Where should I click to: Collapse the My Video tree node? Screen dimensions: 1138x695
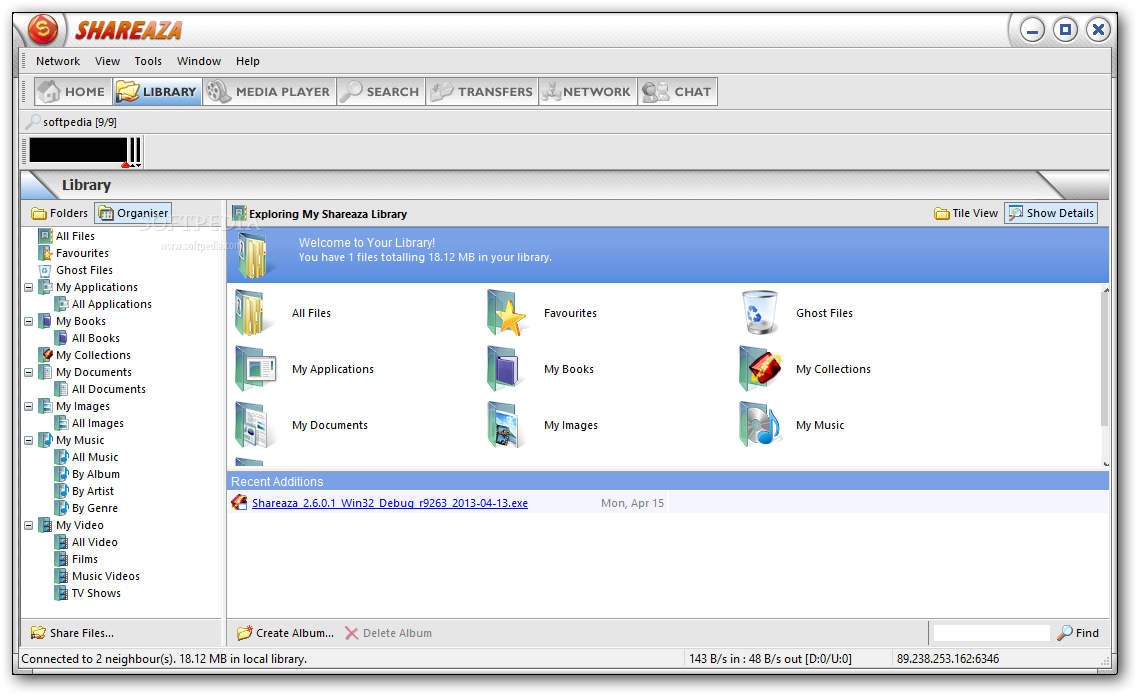[x=28, y=525]
